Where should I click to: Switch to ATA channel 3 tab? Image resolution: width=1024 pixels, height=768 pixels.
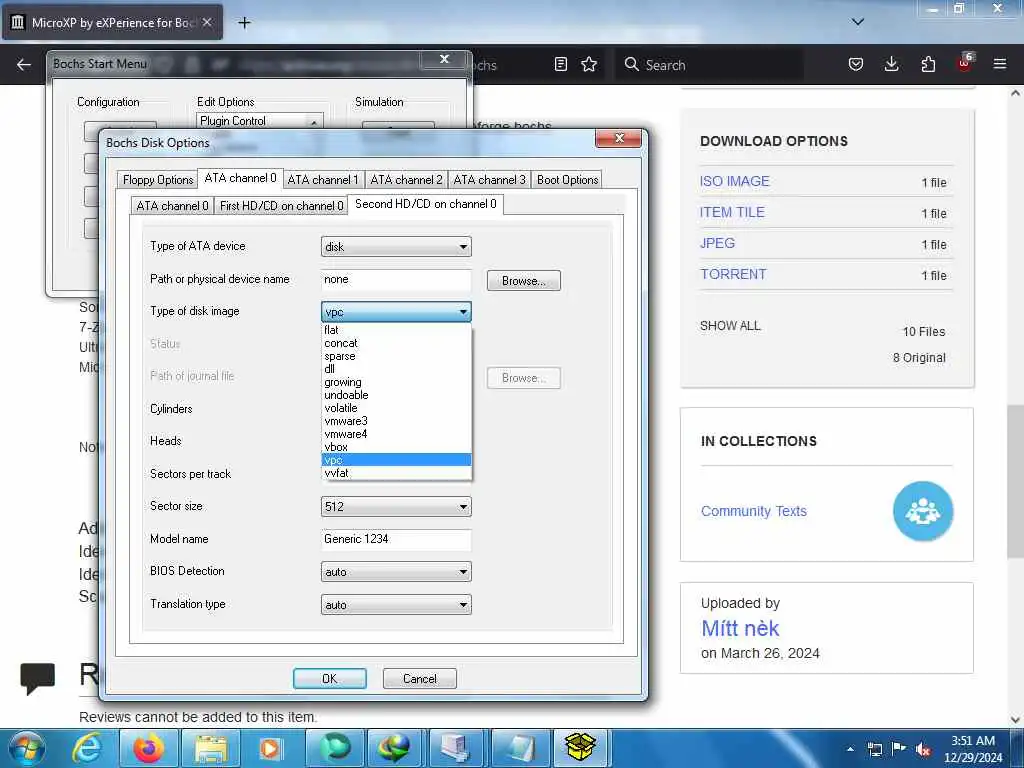pyautogui.click(x=489, y=180)
